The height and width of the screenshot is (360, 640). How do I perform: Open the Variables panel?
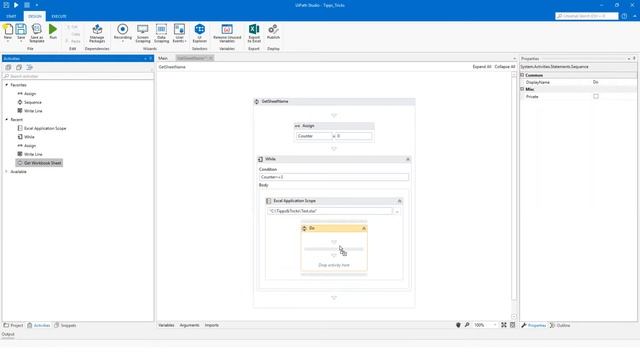[x=166, y=325]
